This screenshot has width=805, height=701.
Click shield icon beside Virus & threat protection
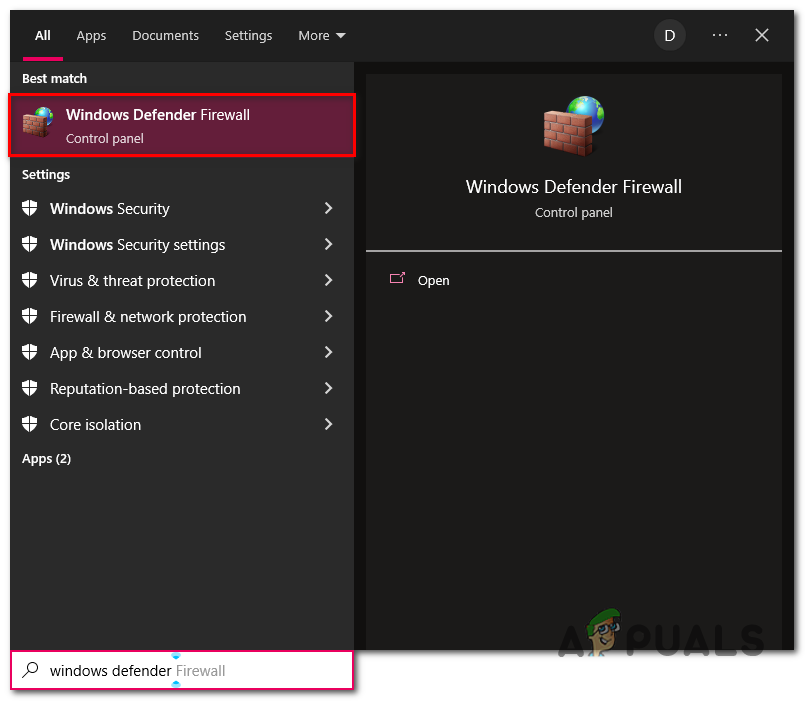30,280
